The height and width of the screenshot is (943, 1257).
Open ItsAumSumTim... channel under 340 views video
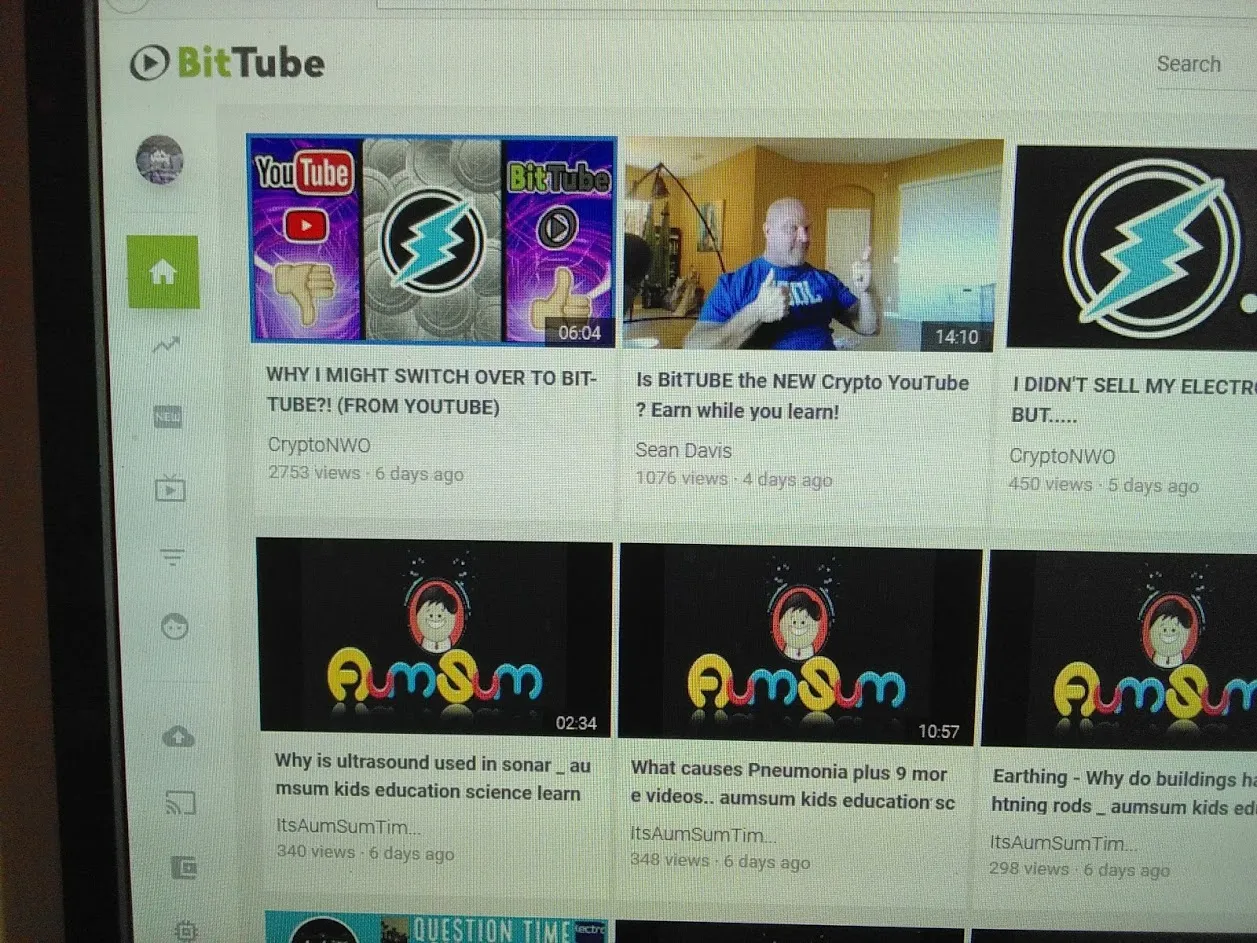coord(348,827)
